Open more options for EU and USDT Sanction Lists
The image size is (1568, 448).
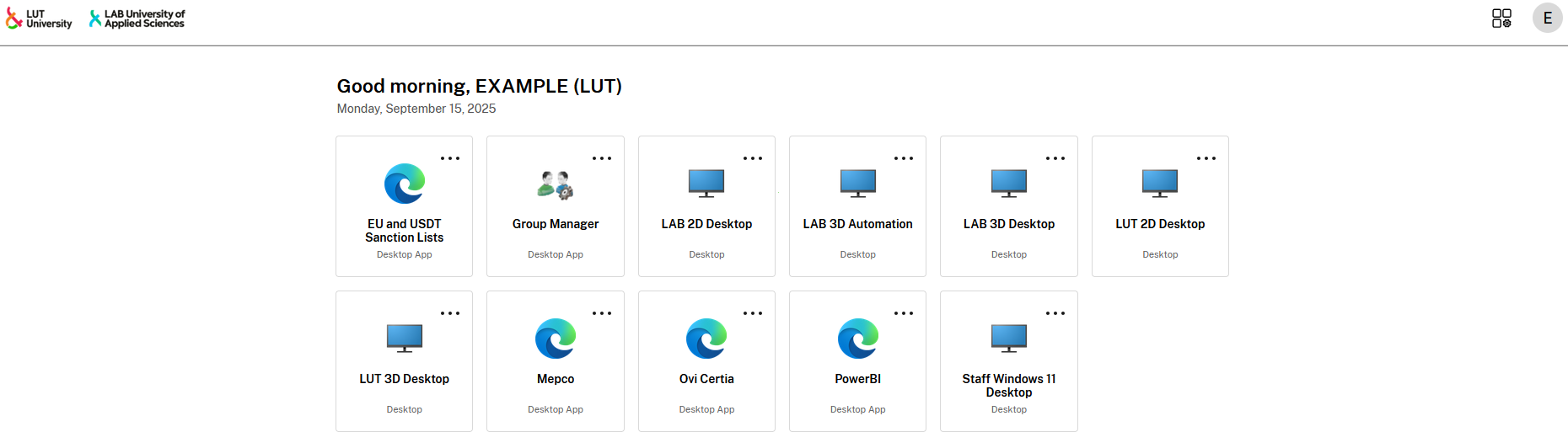(x=450, y=158)
